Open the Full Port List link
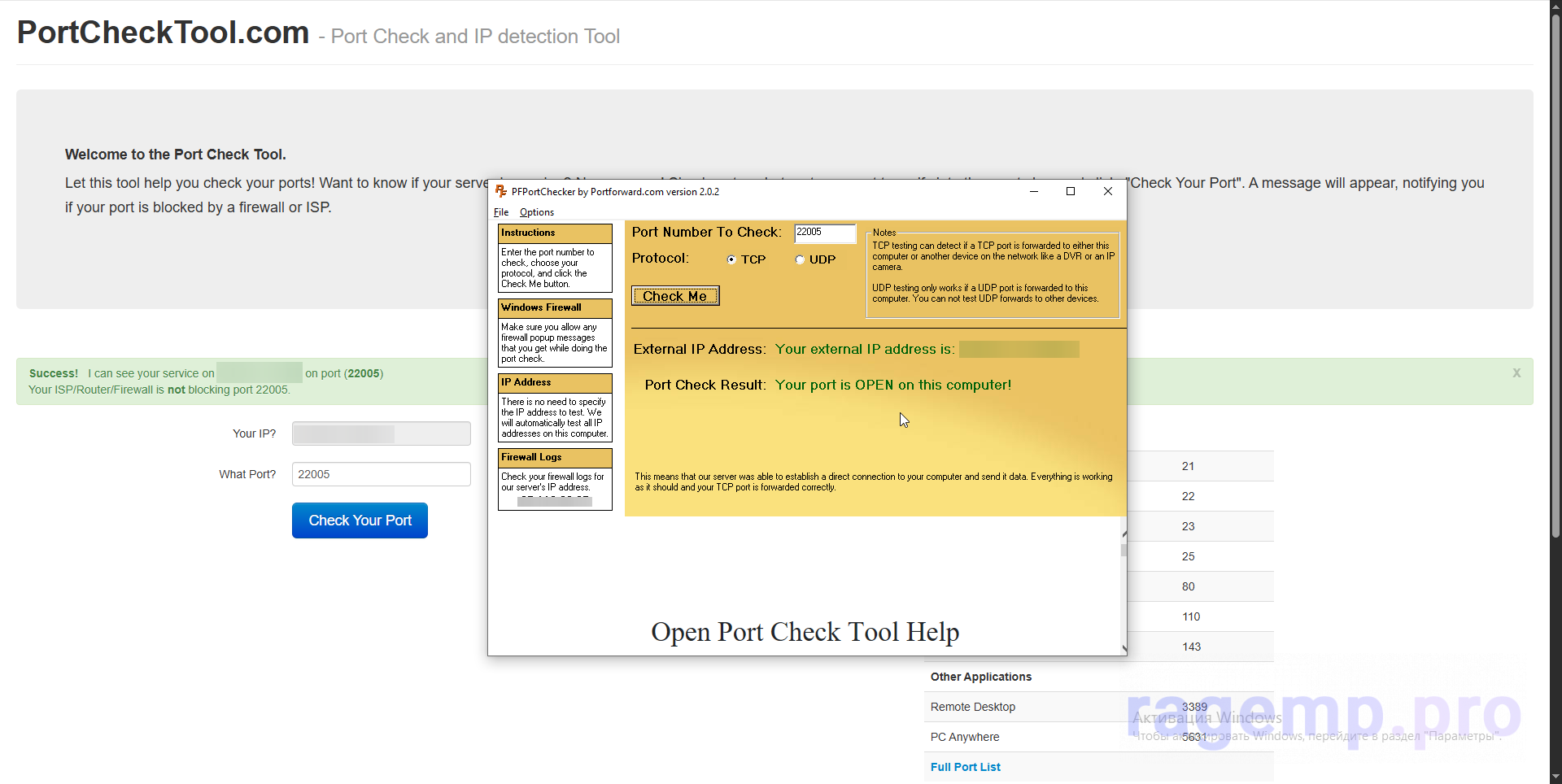The height and width of the screenshot is (784, 1562). tap(966, 767)
